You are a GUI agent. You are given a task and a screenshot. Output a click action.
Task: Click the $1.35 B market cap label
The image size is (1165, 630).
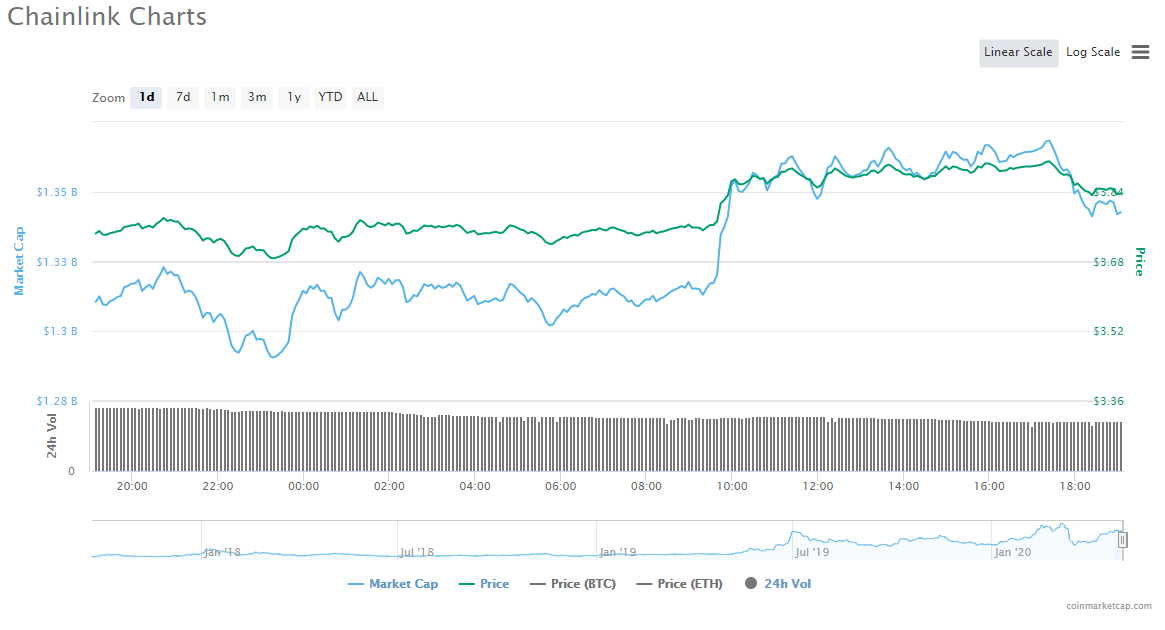(57, 192)
